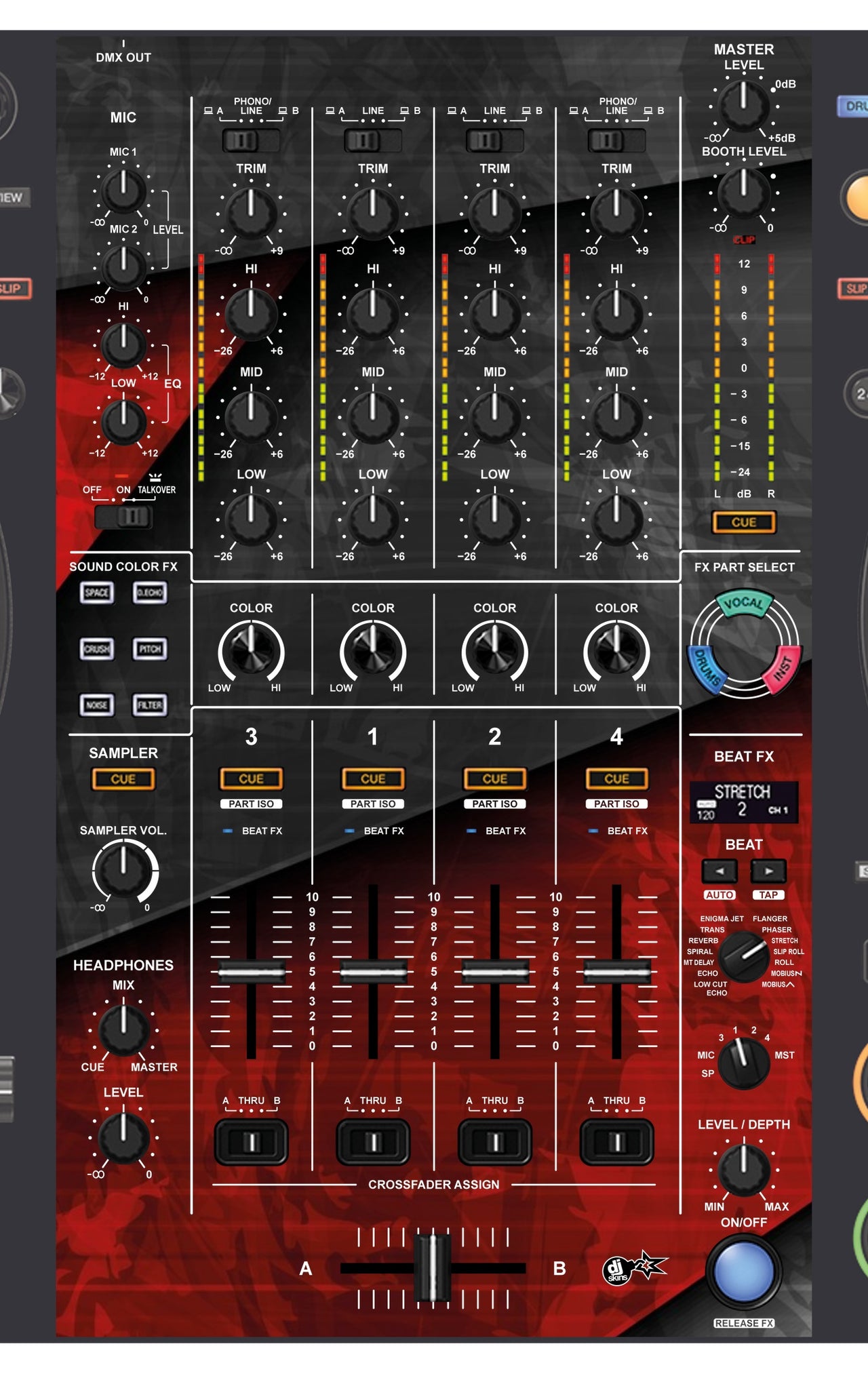Click the MASTER LEVEL knob
This screenshot has height=1380, width=868.
(x=744, y=106)
